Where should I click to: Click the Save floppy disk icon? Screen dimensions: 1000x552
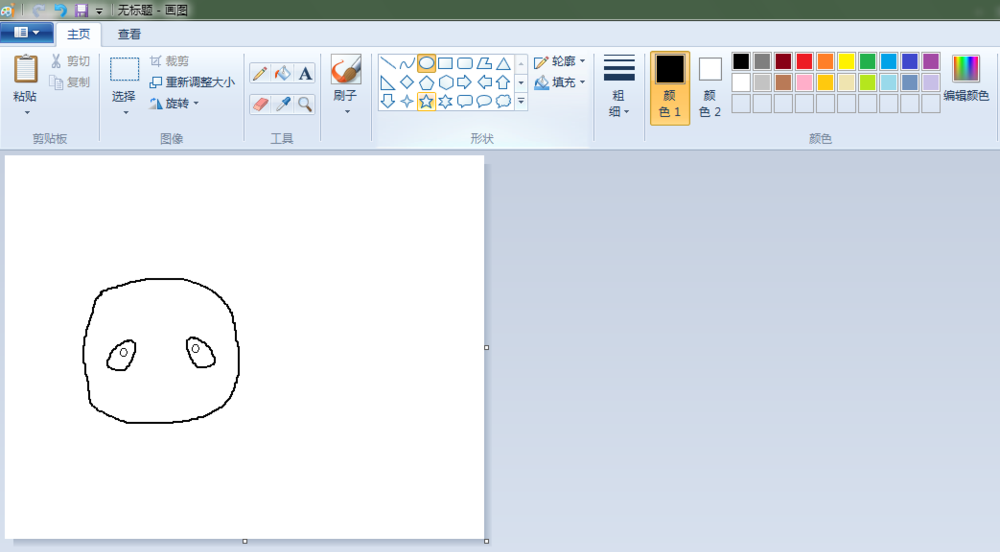[81, 10]
